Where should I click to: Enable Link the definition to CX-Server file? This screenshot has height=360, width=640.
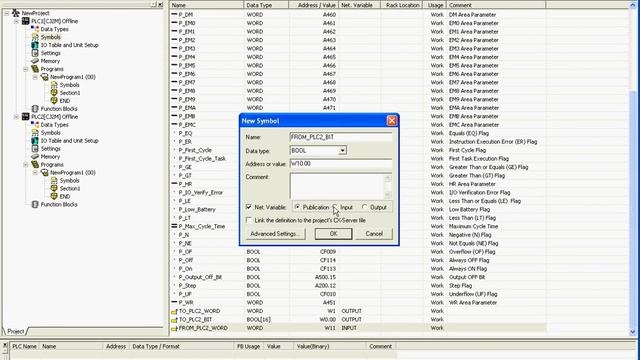coord(249,220)
